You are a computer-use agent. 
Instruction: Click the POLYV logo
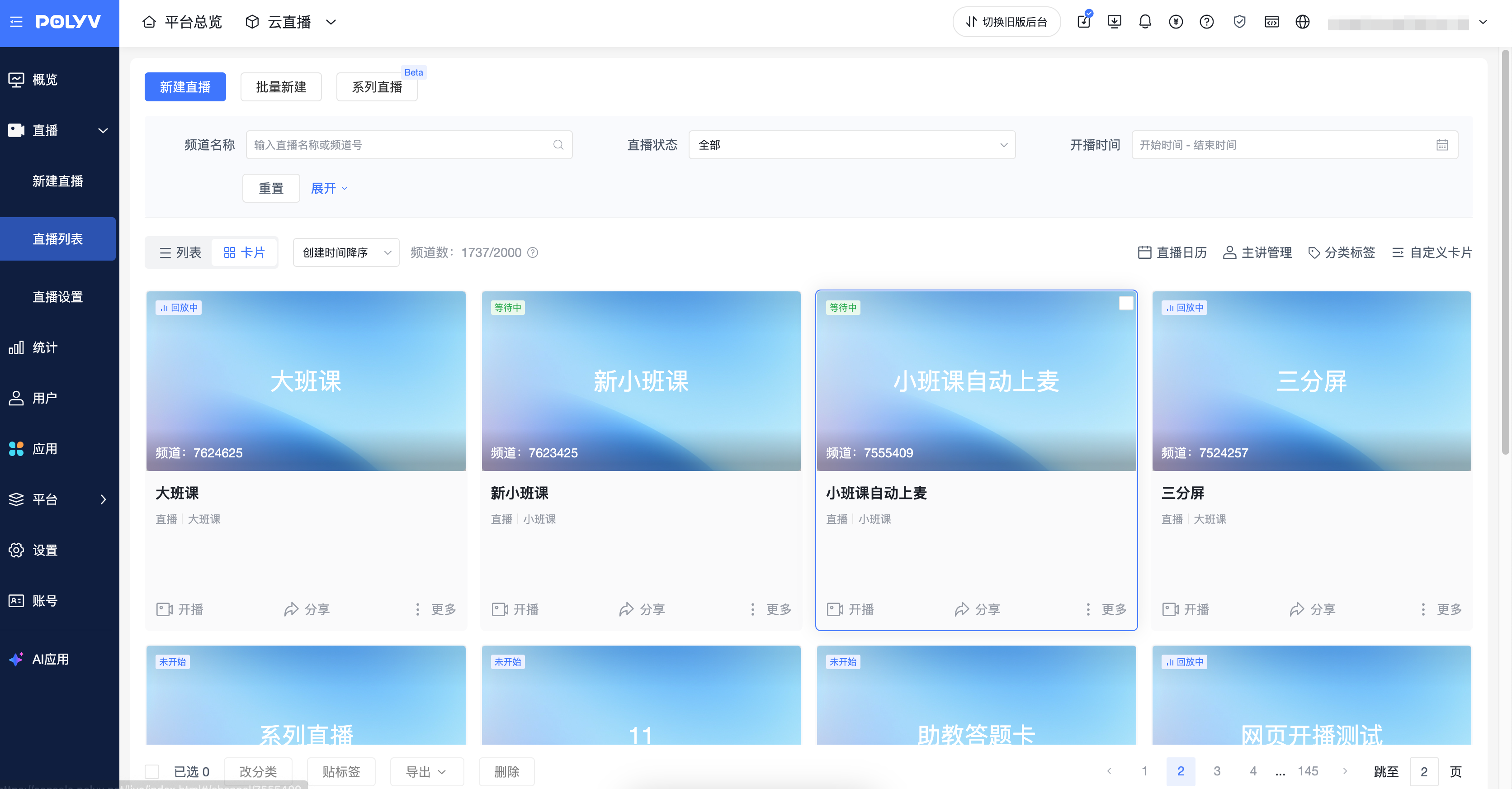[68, 22]
